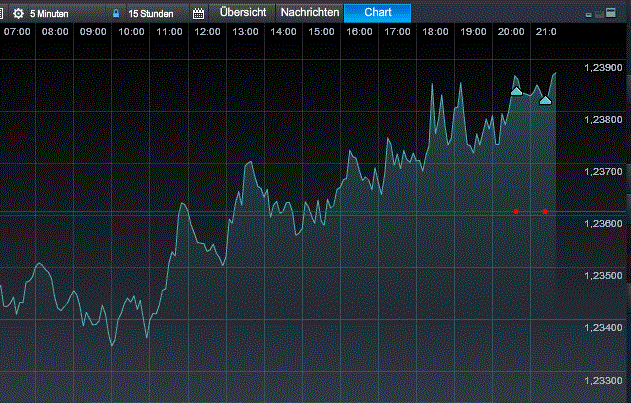Select the Chart tab

tap(377, 13)
